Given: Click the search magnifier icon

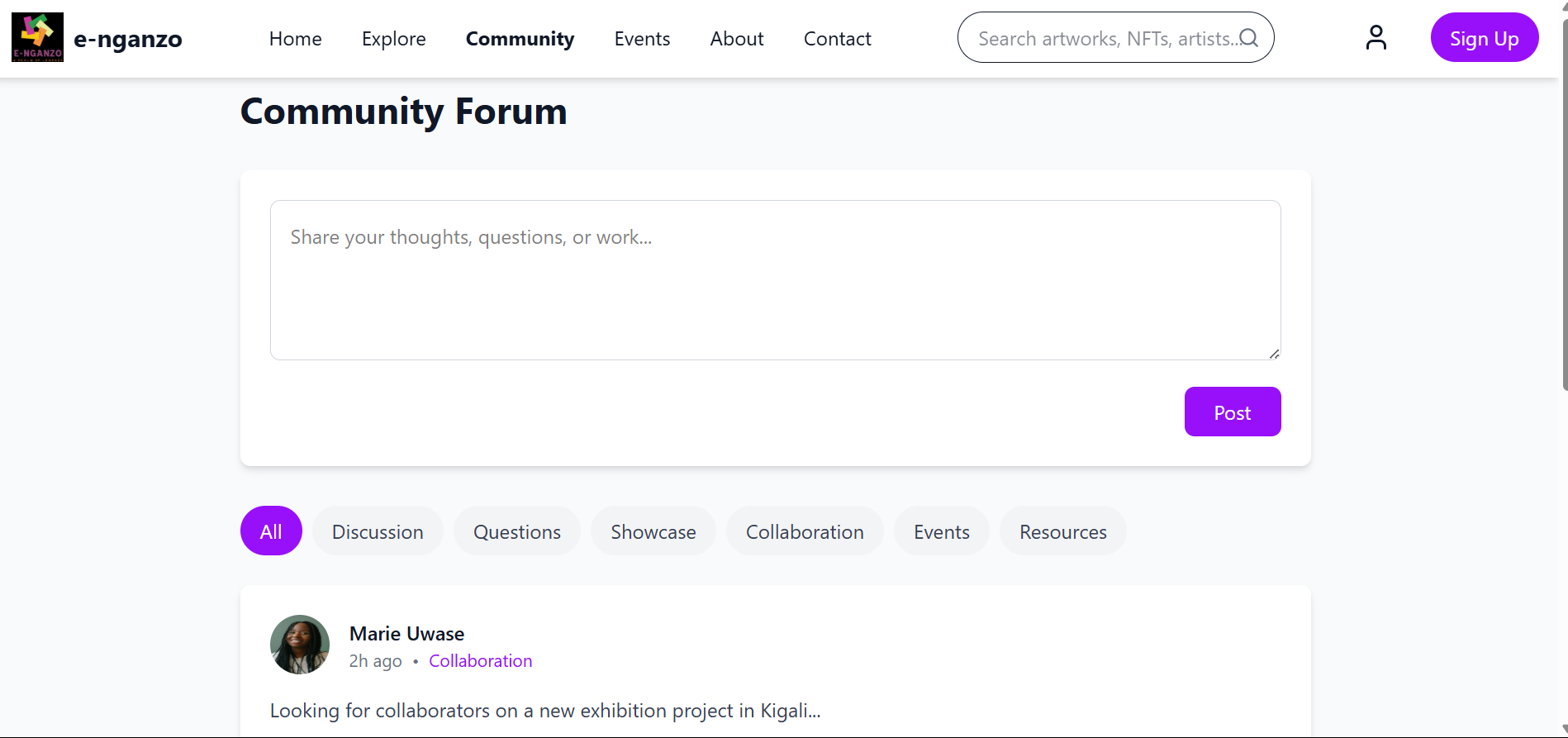Looking at the screenshot, I should (x=1248, y=38).
